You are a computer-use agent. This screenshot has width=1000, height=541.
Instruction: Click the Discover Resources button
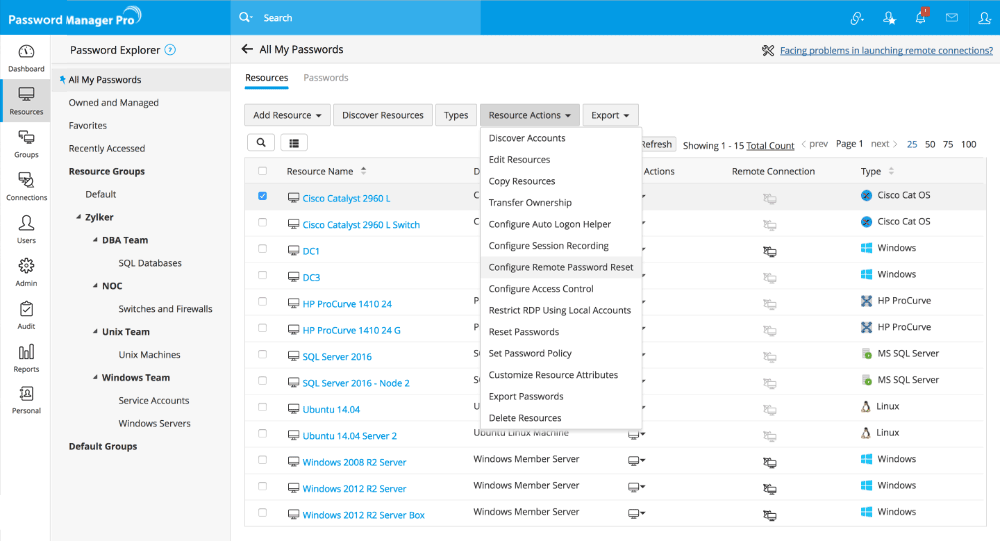[x=383, y=115]
